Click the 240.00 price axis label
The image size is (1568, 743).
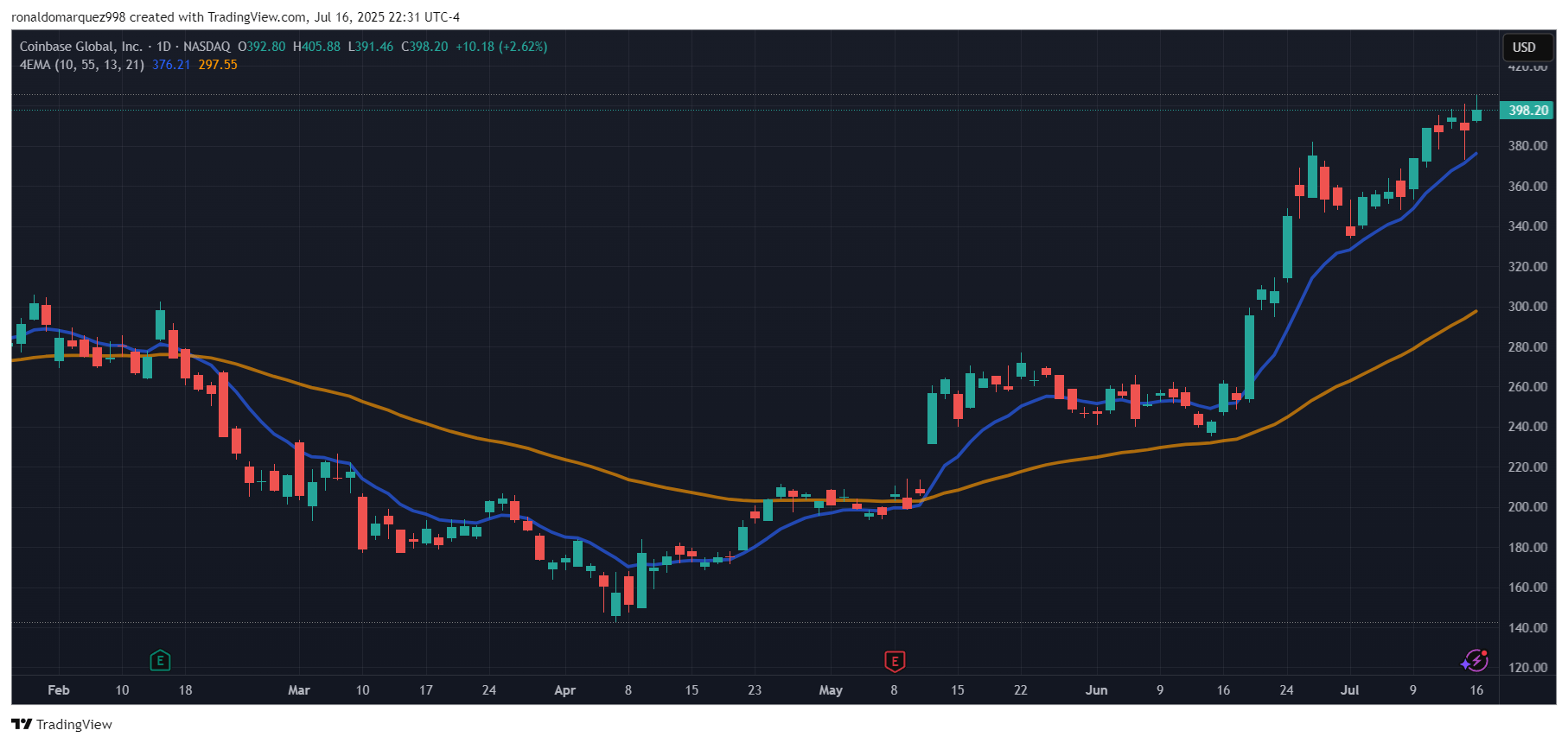pos(1527,427)
